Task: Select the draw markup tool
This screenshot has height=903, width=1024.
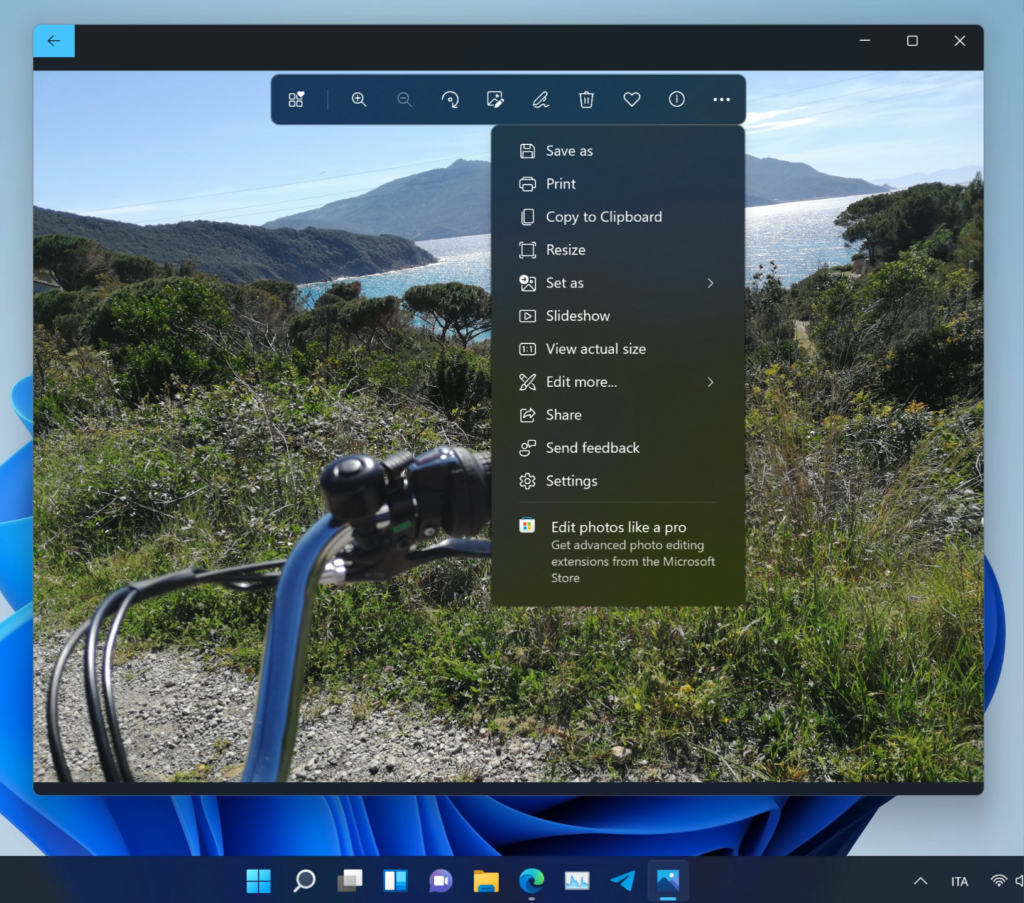Action: (540, 99)
